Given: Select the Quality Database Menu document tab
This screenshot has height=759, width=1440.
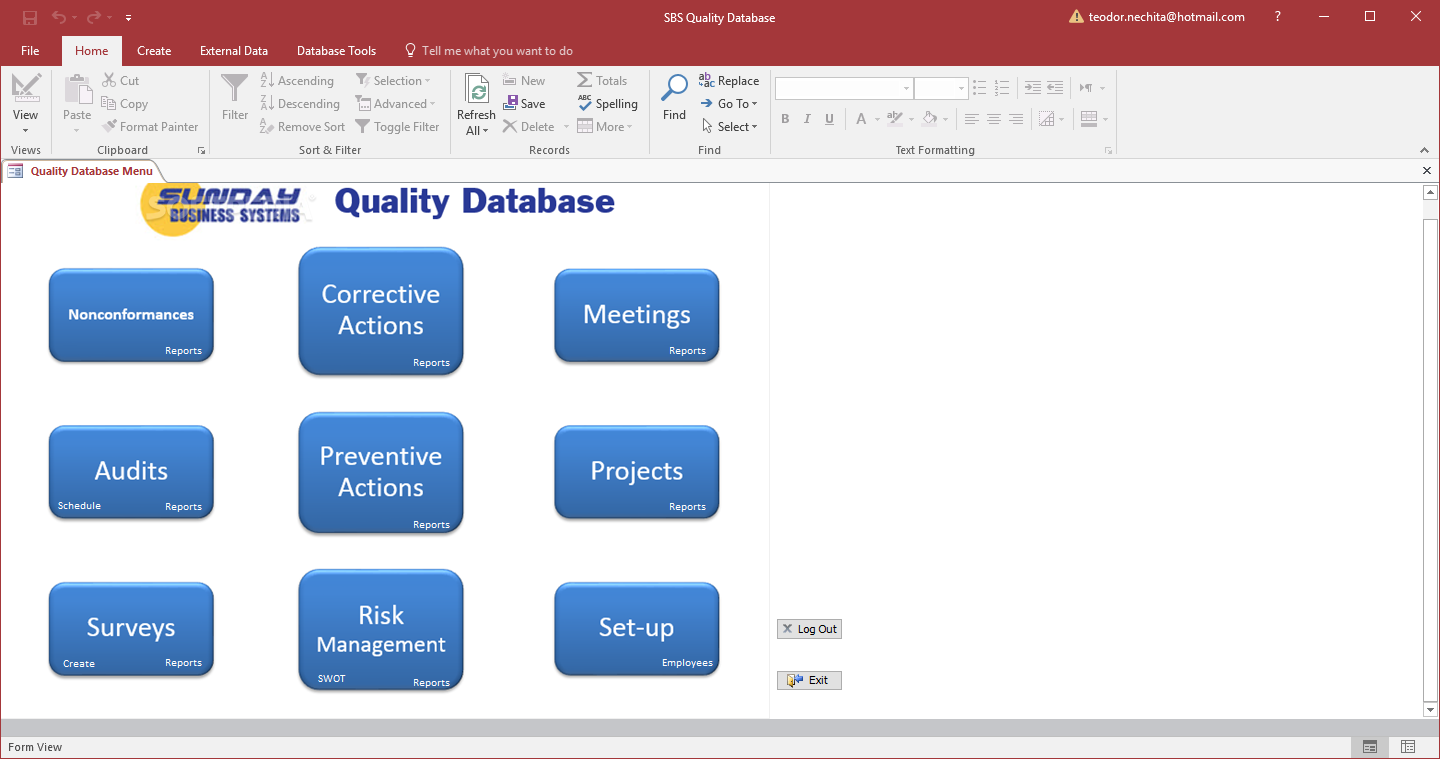Looking at the screenshot, I should click(82, 171).
